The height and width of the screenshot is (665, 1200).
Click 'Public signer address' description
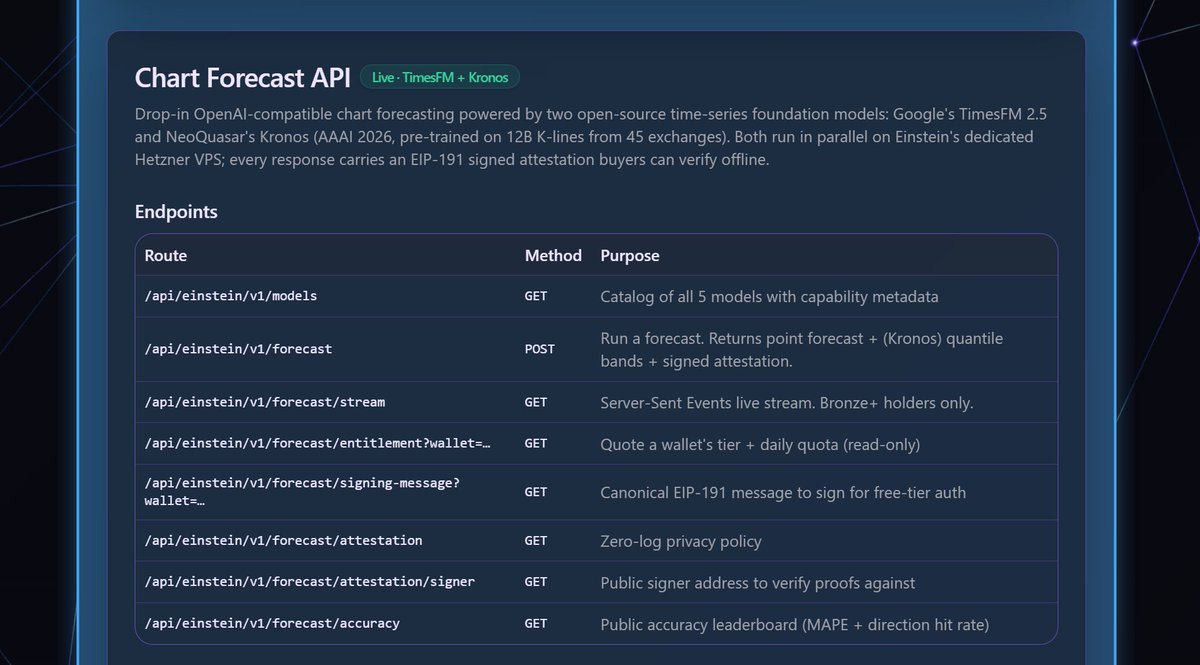click(757, 582)
